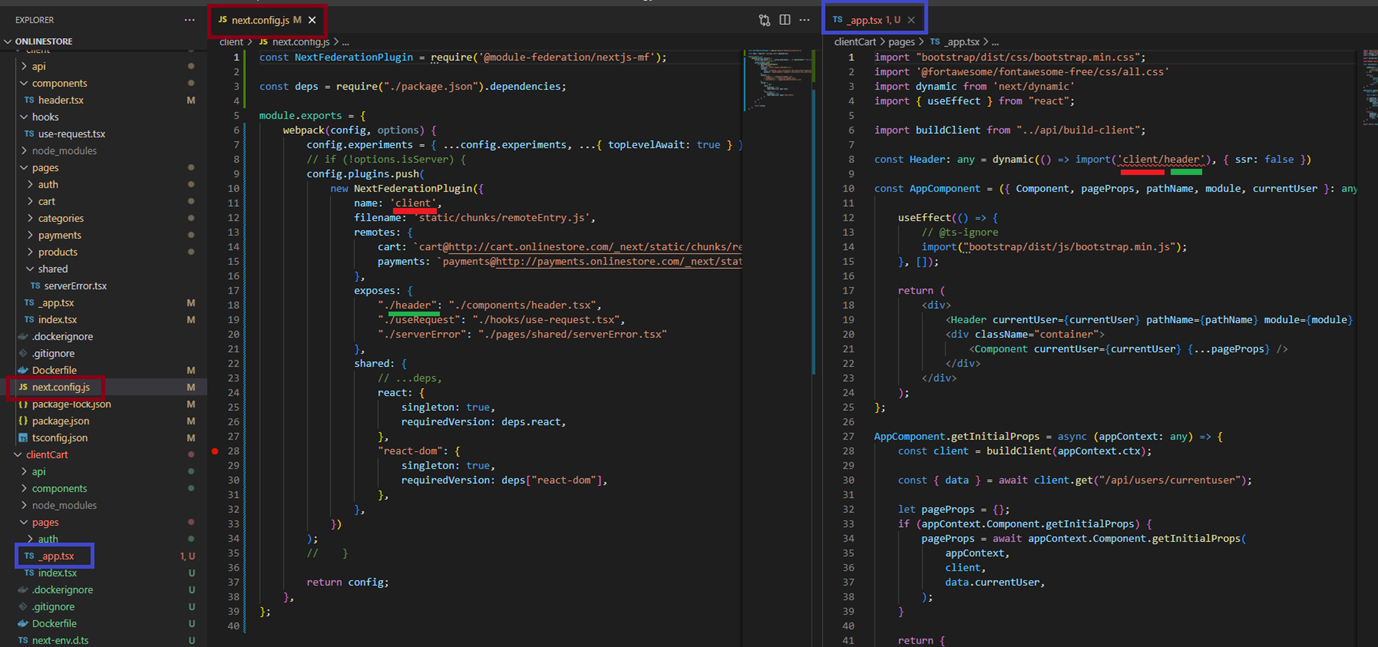Toggle the breakpoint on line 28
The image size is (1378, 647).
pos(215,452)
